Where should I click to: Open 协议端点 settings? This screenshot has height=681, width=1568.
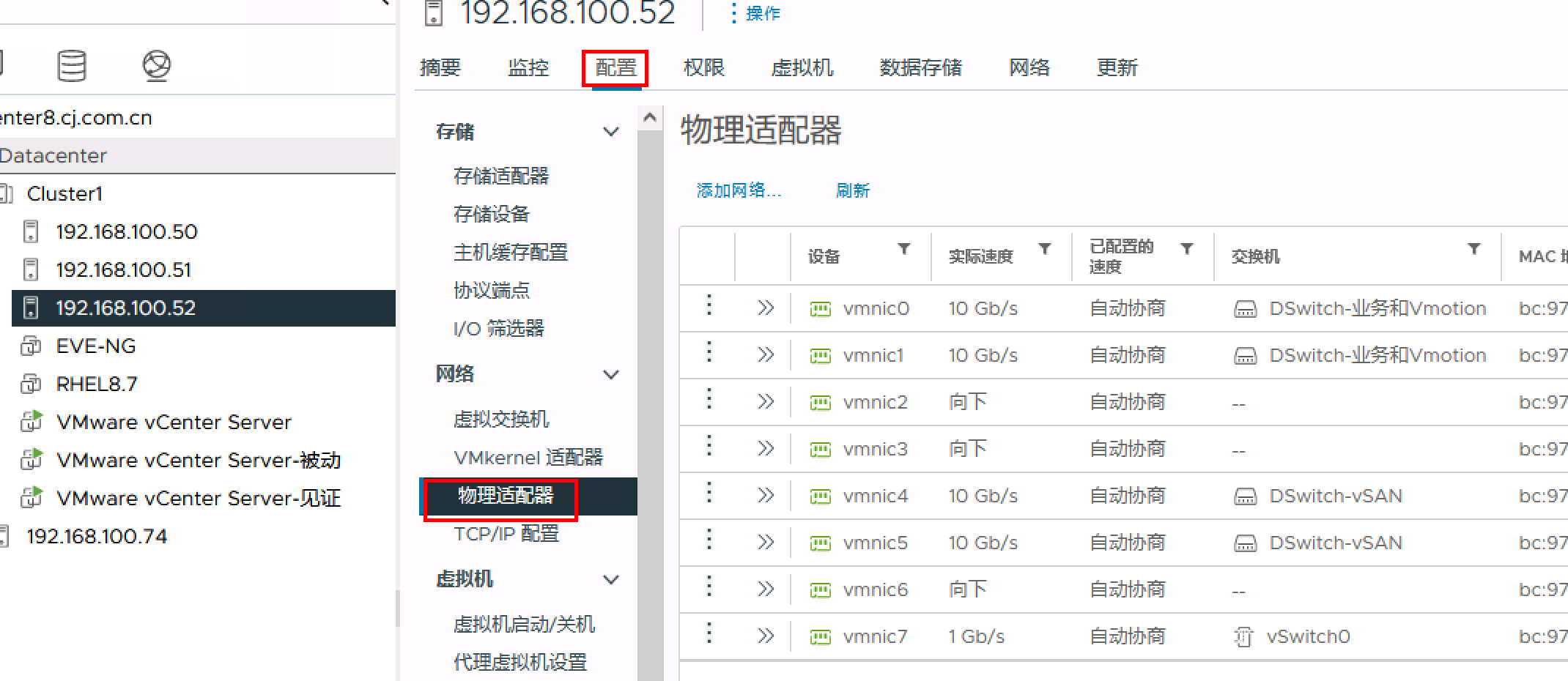point(492,290)
